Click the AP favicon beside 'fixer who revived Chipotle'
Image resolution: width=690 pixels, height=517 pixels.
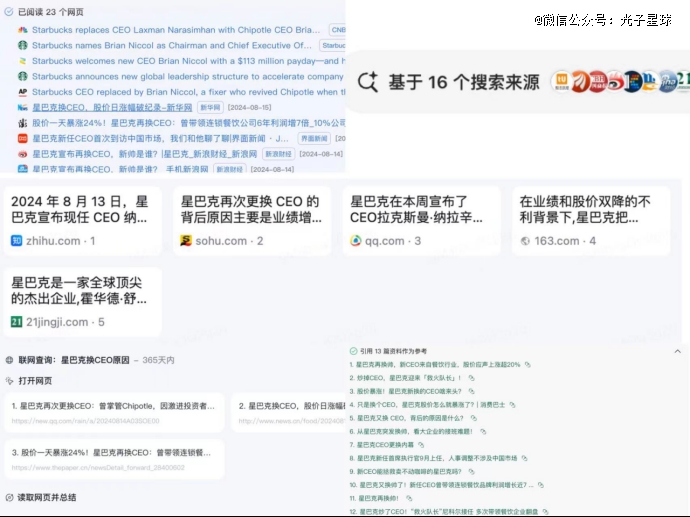pyautogui.click(x=22, y=92)
